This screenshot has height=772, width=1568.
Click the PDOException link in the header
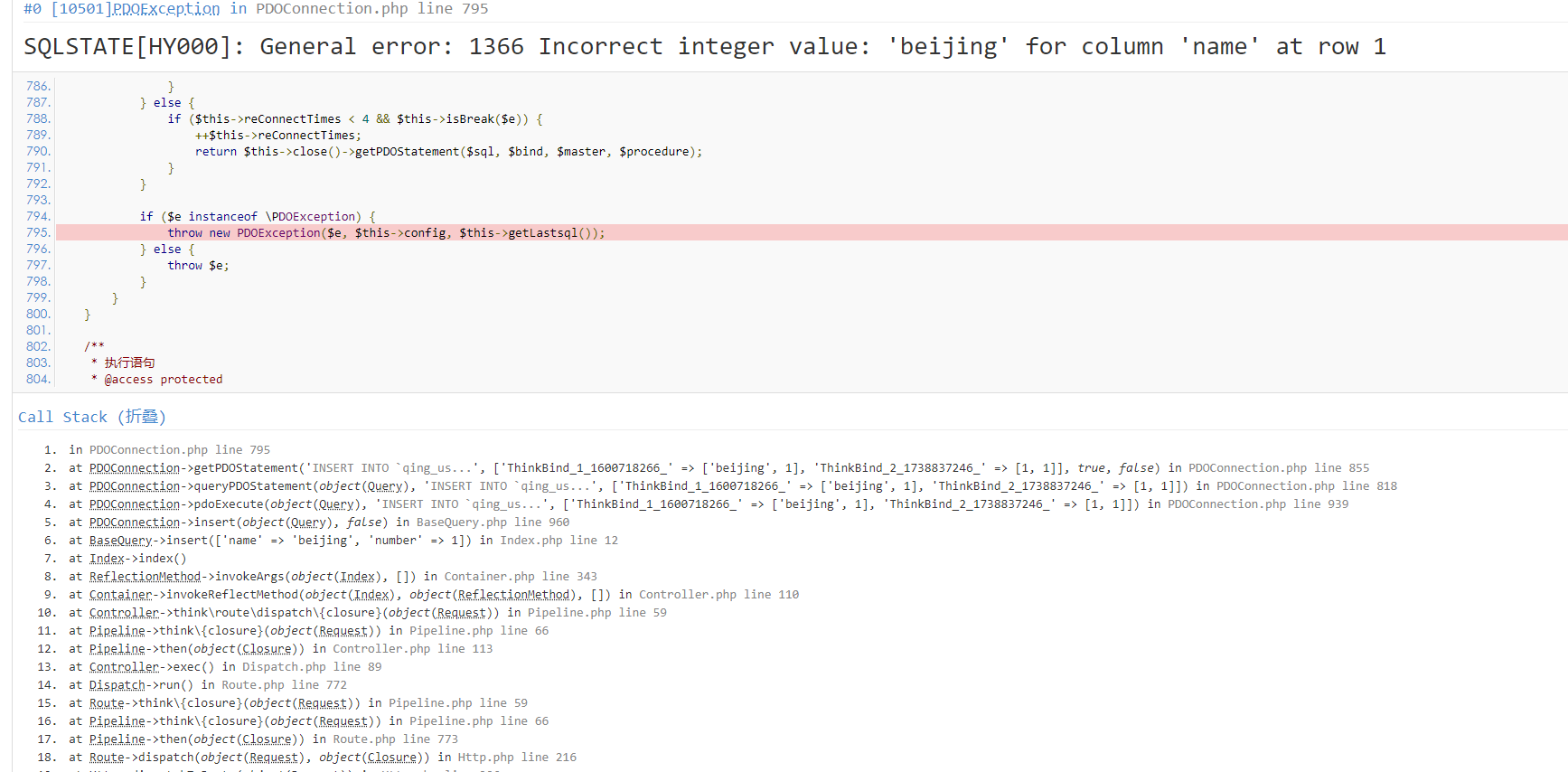pyautogui.click(x=166, y=9)
